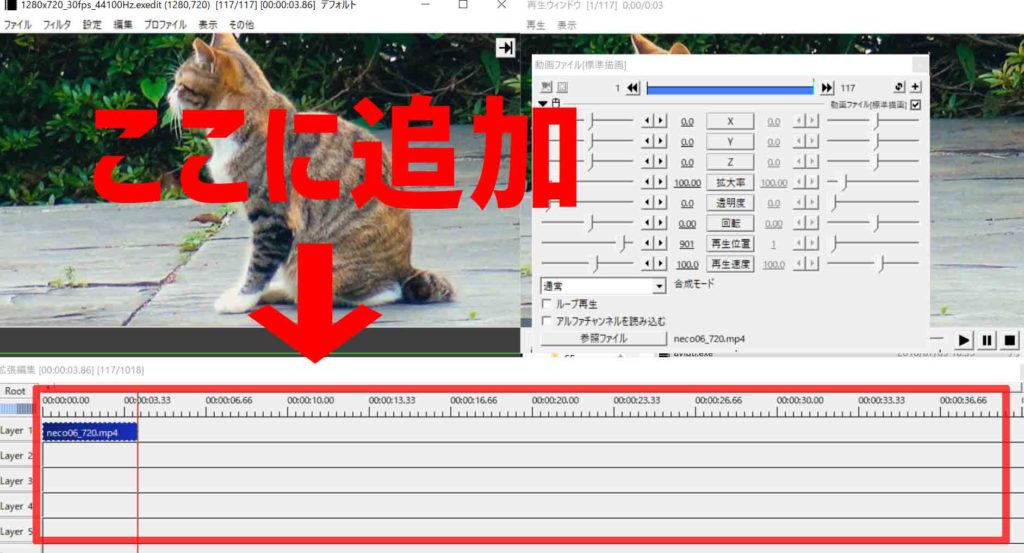Click the link icon beside the plus button

(899, 86)
